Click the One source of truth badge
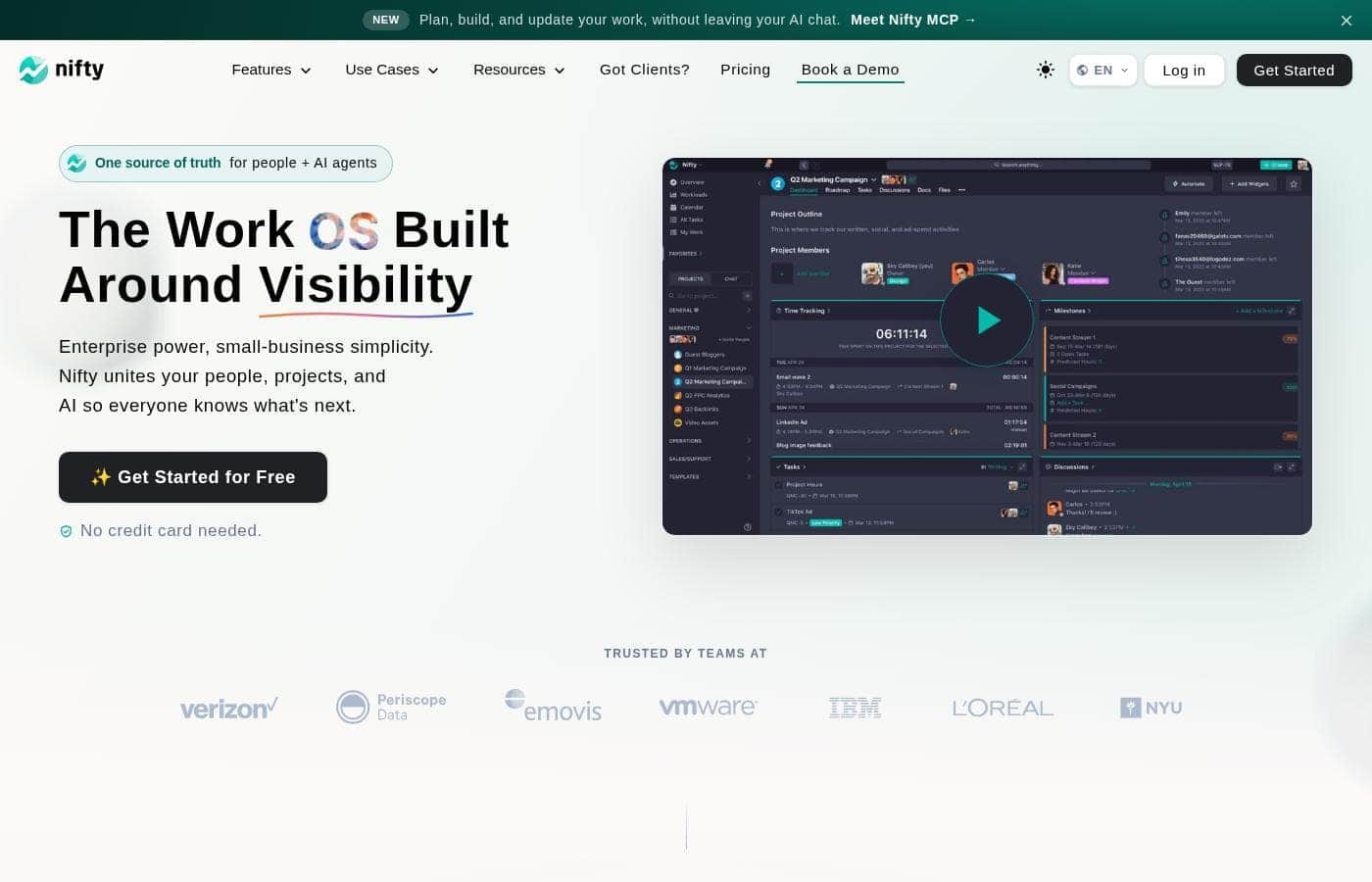This screenshot has width=1372, height=882. click(x=225, y=164)
